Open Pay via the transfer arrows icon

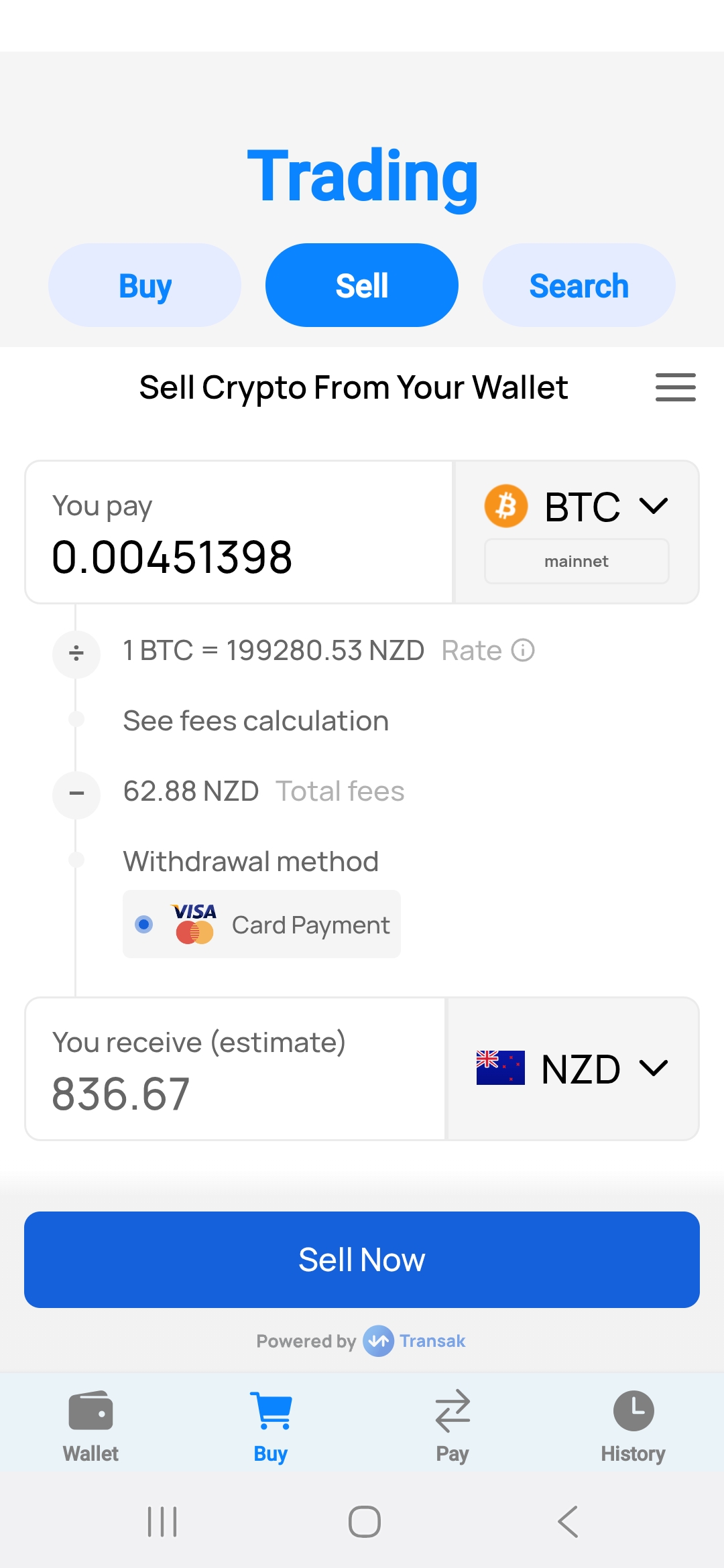point(452,1411)
